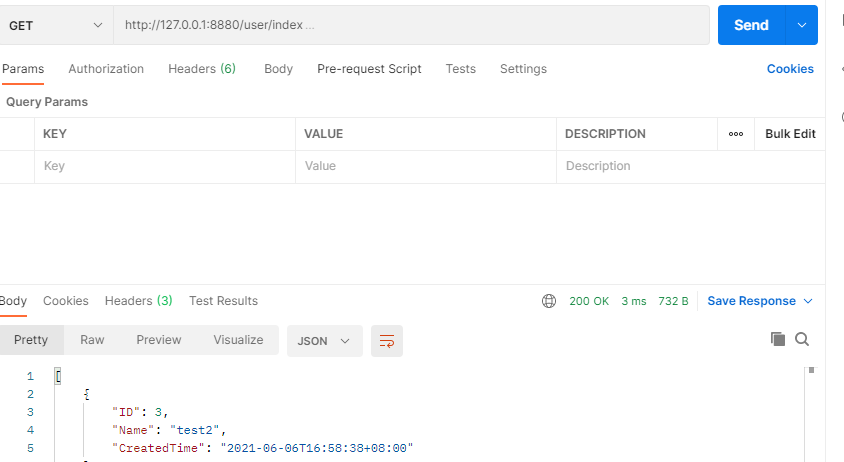
Task: Click the 200 OK status
Action: click(x=589, y=302)
